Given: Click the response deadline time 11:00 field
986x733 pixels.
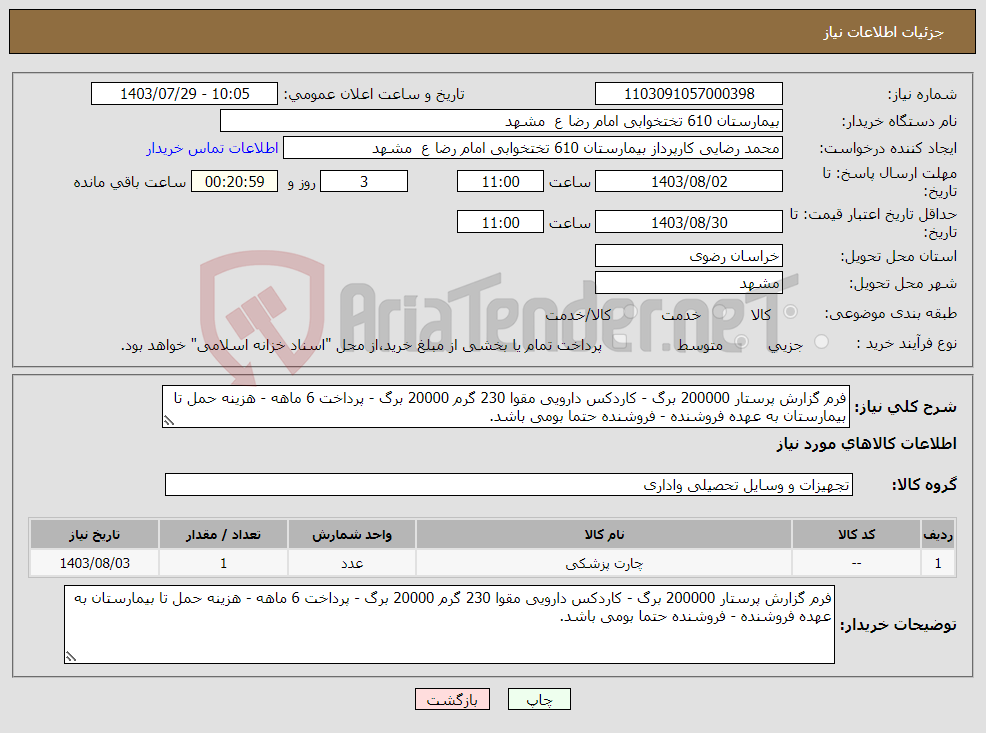Looking at the screenshot, I should 500,182.
